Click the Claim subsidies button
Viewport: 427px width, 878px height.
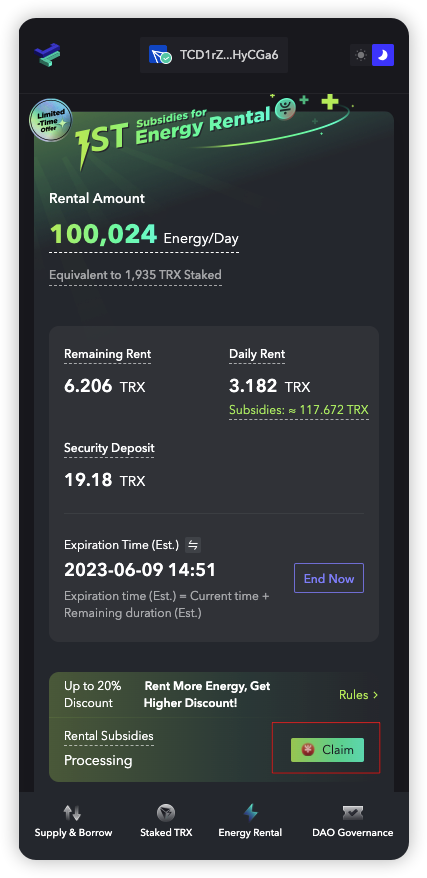(x=327, y=750)
